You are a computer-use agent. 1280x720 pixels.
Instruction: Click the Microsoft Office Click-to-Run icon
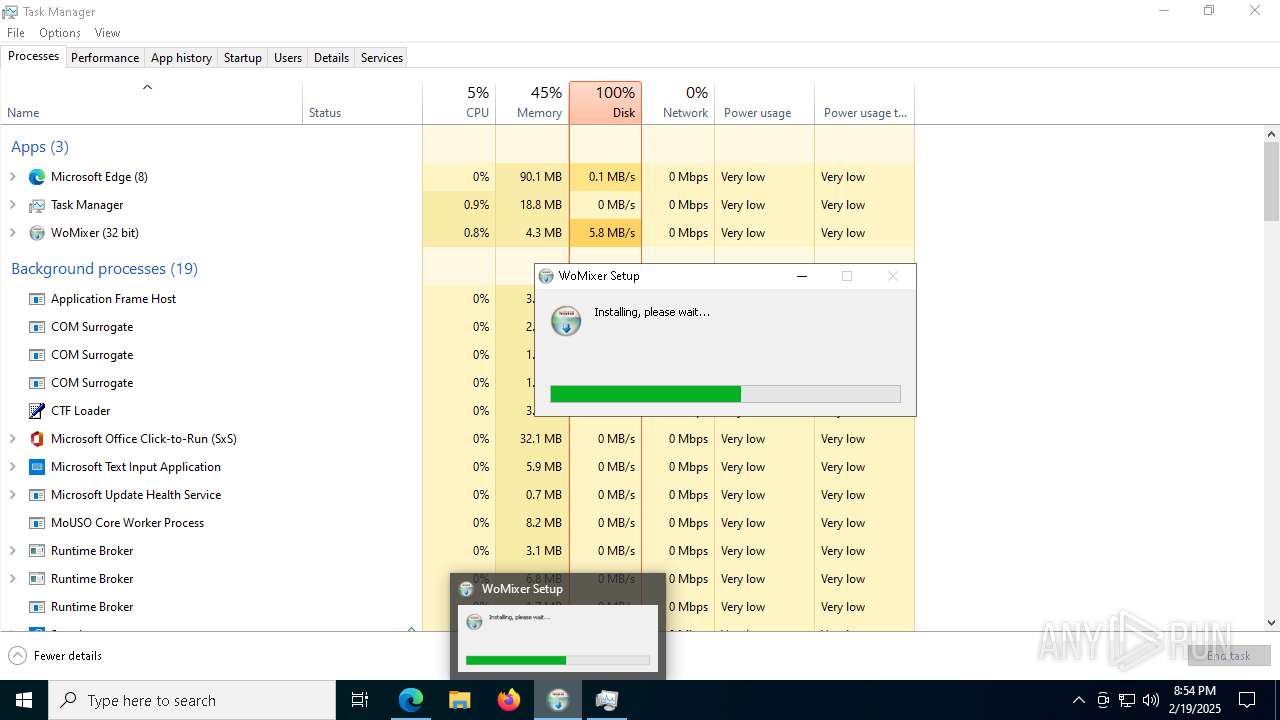(x=37, y=439)
